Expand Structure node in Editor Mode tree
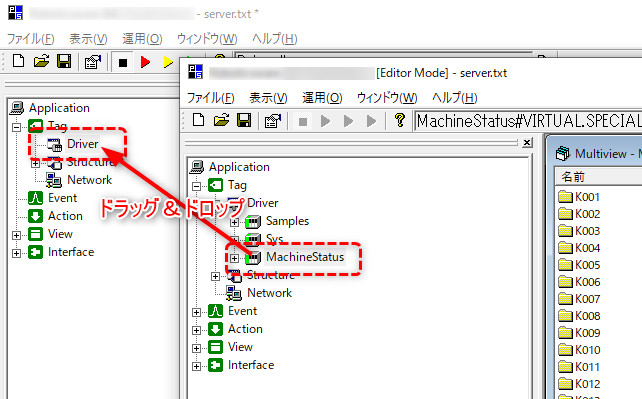This screenshot has width=642, height=399. click(215, 276)
